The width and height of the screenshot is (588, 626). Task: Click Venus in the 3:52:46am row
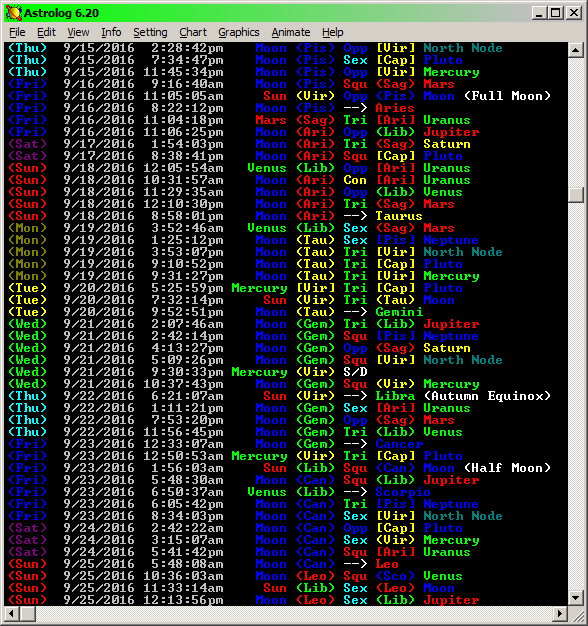(267, 228)
